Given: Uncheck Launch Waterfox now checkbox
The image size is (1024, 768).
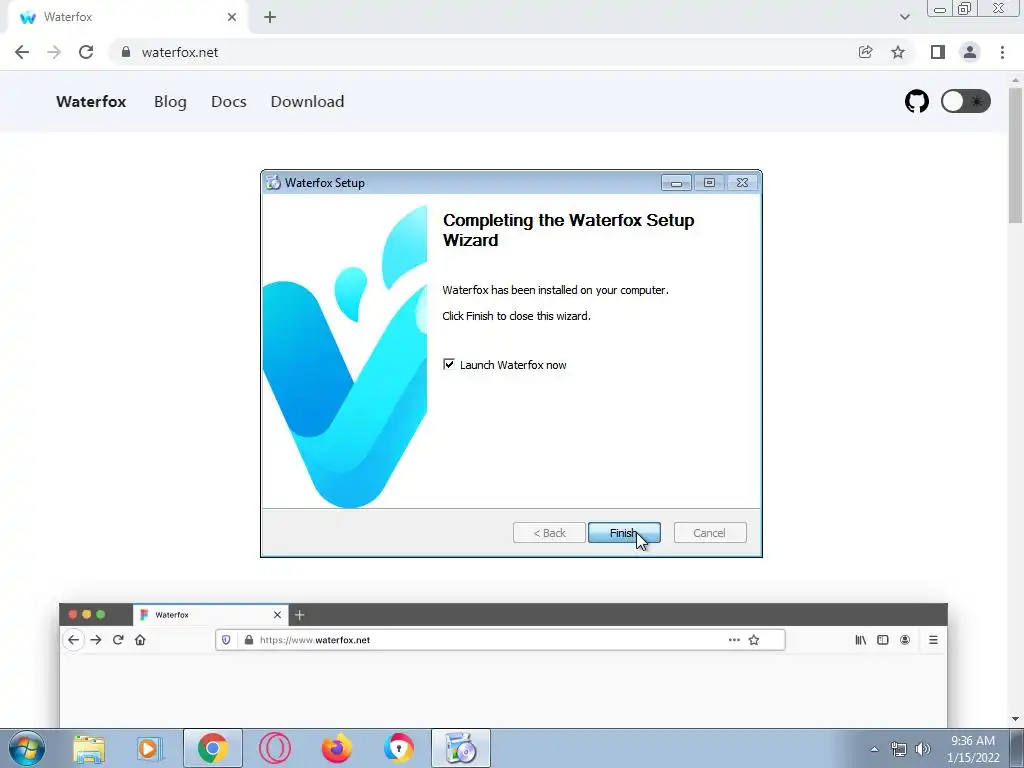Looking at the screenshot, I should 449,364.
